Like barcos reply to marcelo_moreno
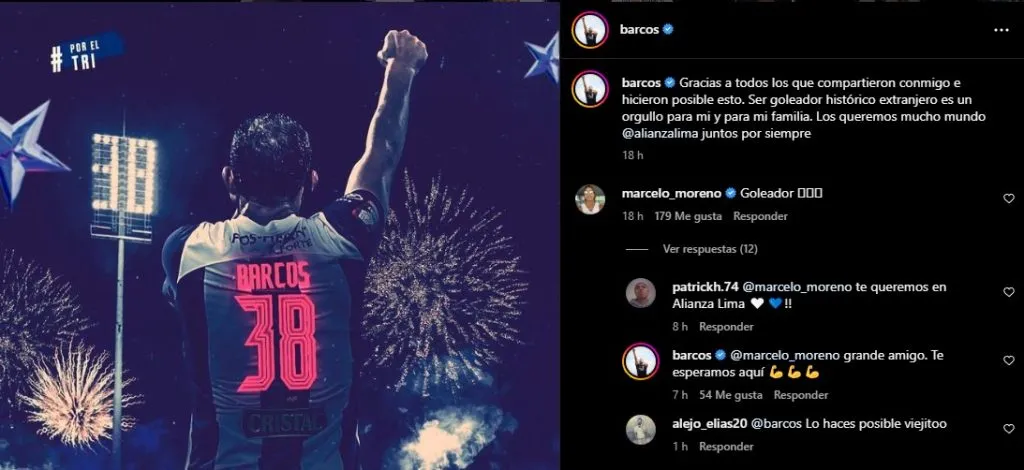The height and width of the screenshot is (470, 1024). pyautogui.click(x=1008, y=360)
